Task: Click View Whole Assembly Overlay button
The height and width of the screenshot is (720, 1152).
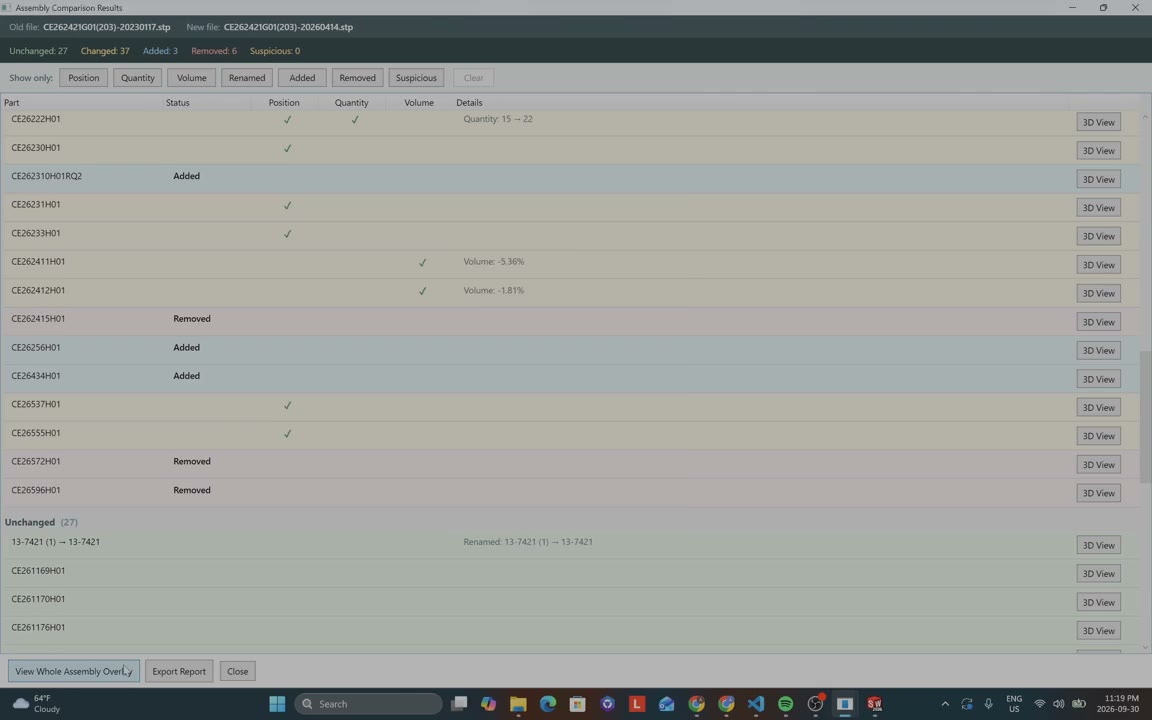Action: pos(73,672)
